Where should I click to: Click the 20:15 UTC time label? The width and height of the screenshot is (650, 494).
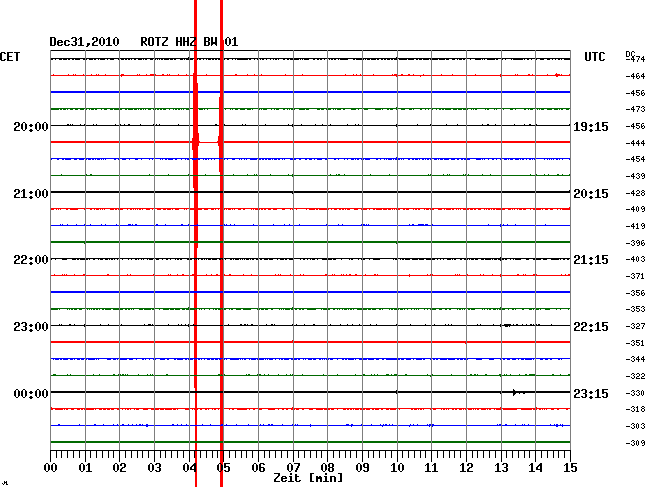[591, 194]
